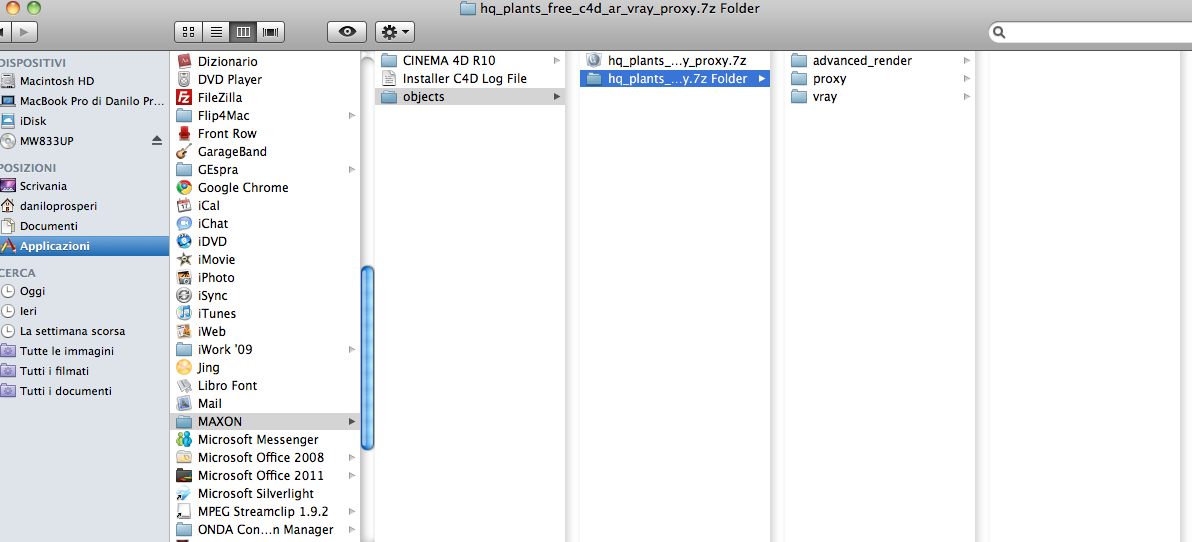Switch to icon view mode
1192x542 pixels.
tap(189, 32)
